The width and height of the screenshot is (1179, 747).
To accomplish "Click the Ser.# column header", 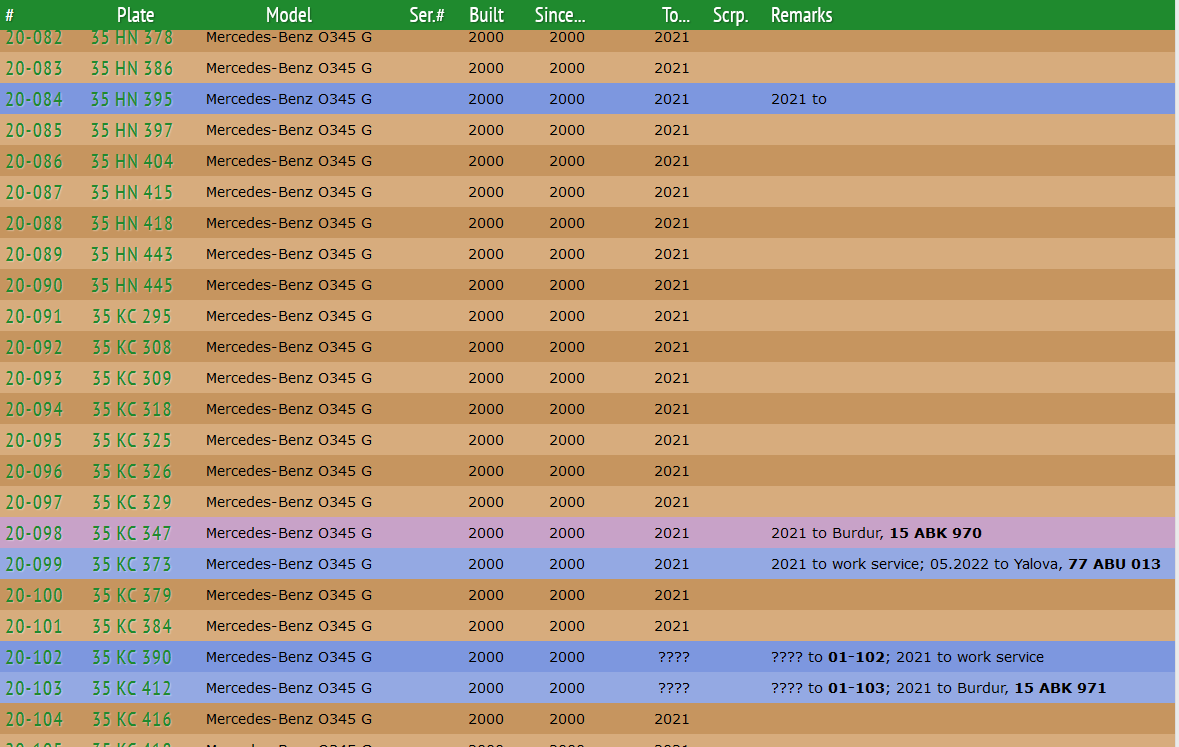I will [427, 15].
